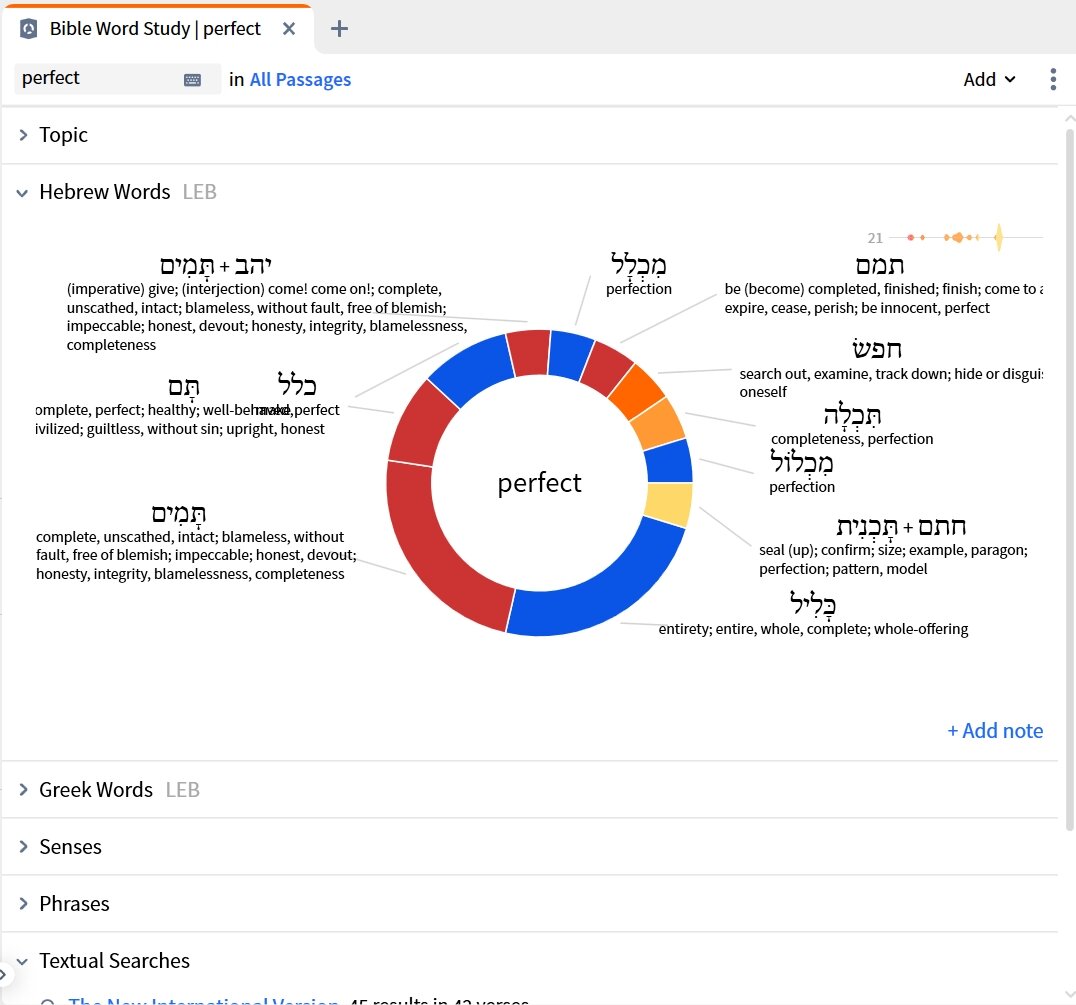Collapse the Textual Searches section
This screenshot has height=1005, width=1076.
(22, 961)
